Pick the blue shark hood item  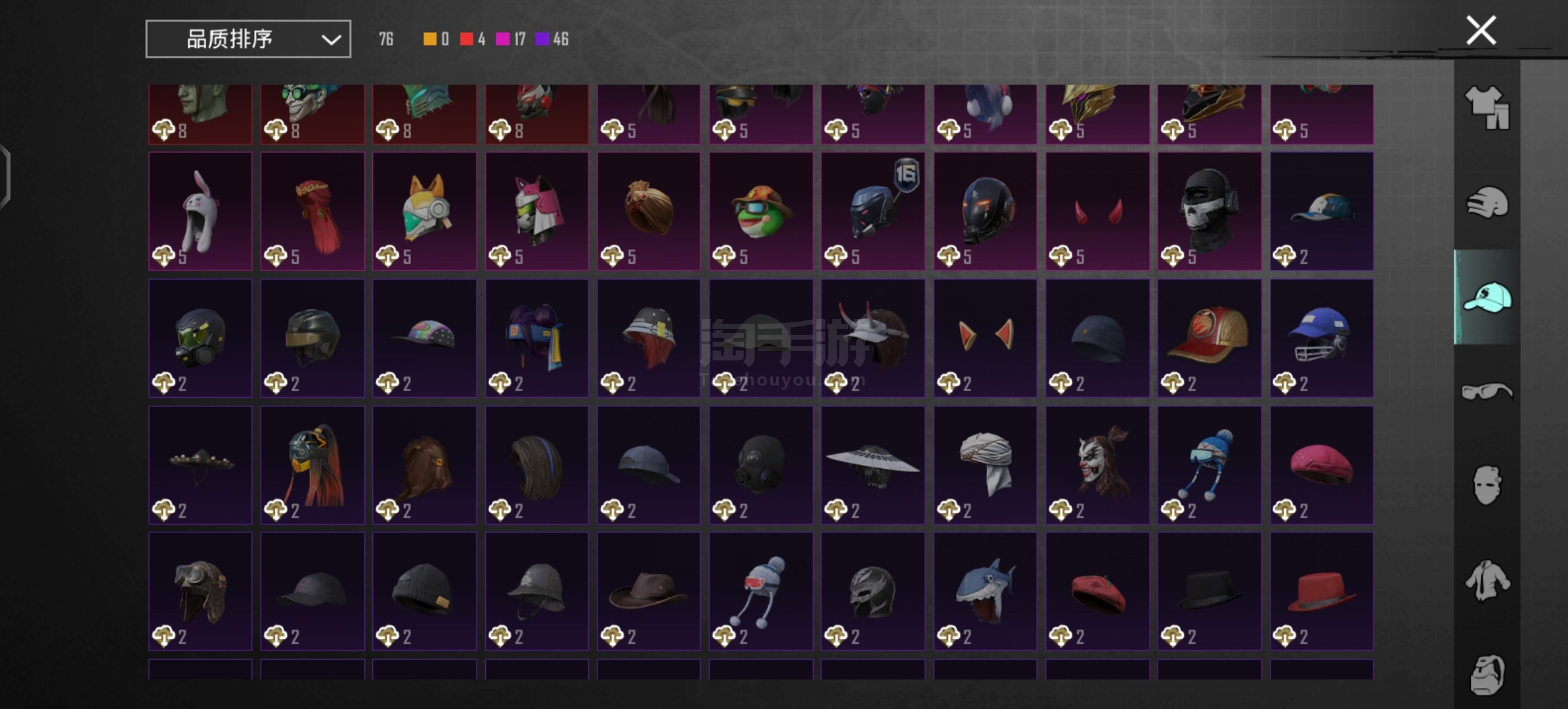click(x=985, y=591)
